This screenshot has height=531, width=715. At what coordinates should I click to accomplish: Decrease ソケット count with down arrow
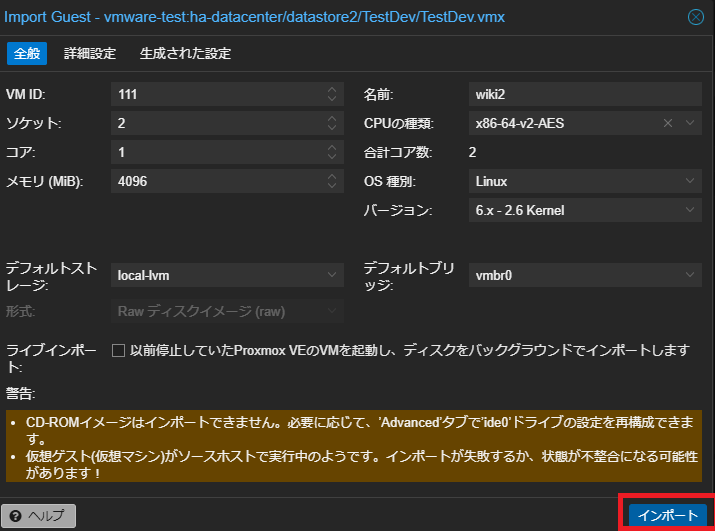pyautogui.click(x=332, y=128)
